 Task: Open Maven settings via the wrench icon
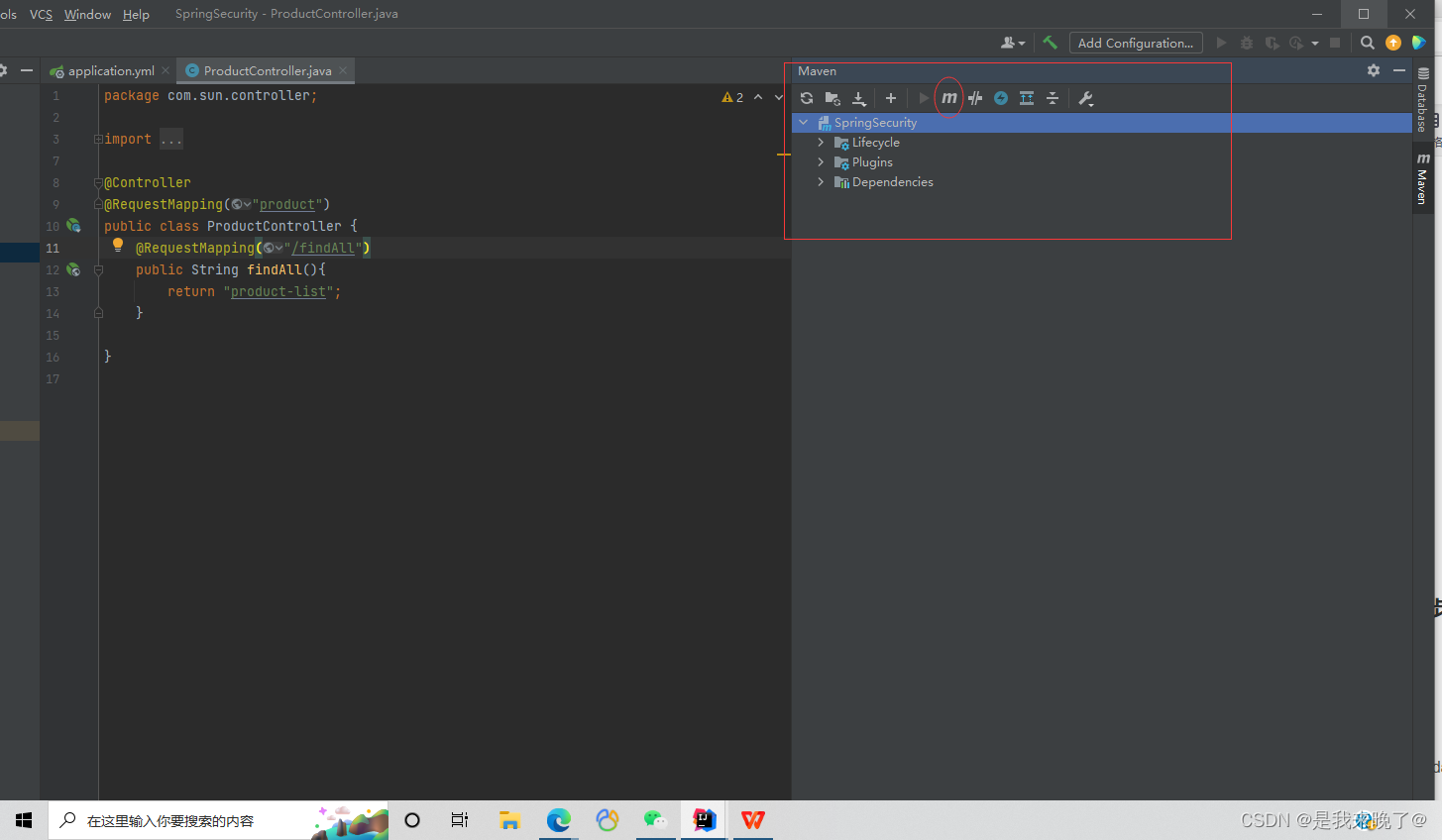(x=1085, y=97)
